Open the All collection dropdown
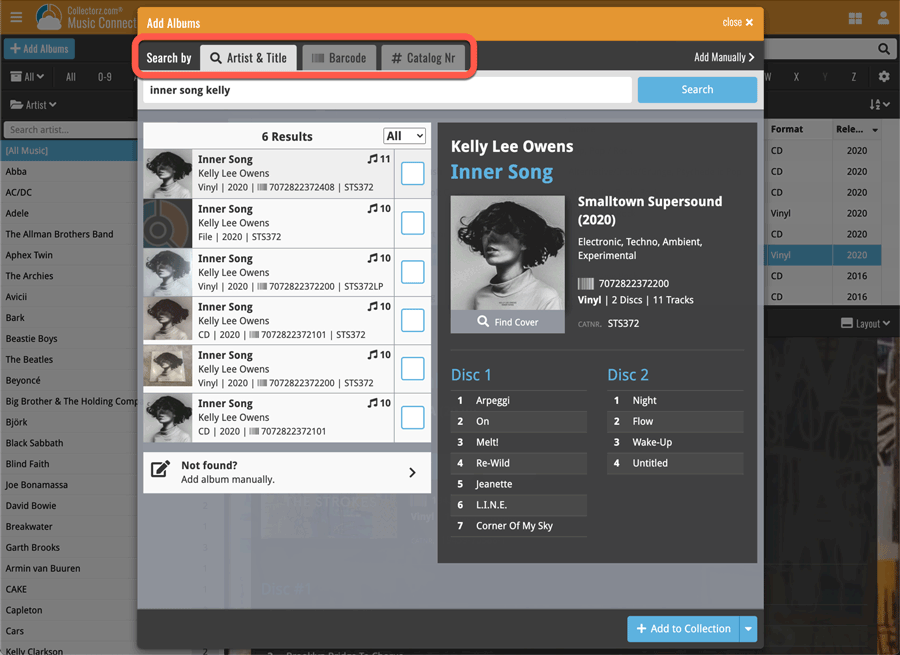The width and height of the screenshot is (900, 655). click(x=28, y=77)
